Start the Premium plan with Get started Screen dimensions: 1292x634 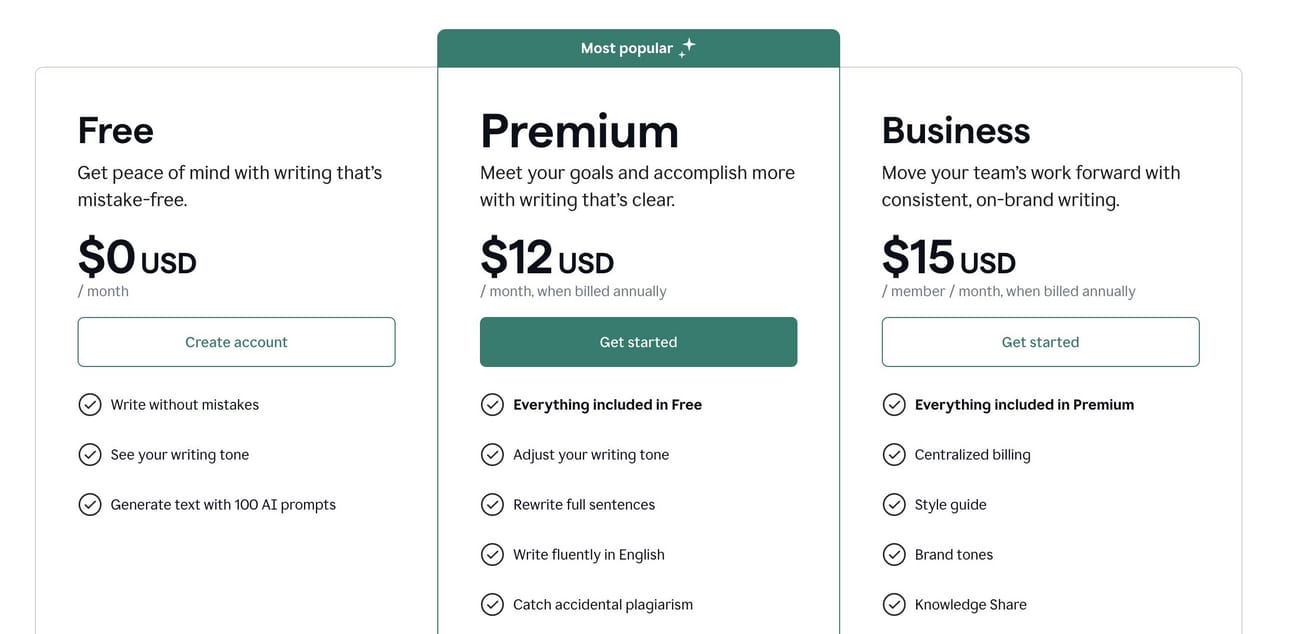coord(638,342)
